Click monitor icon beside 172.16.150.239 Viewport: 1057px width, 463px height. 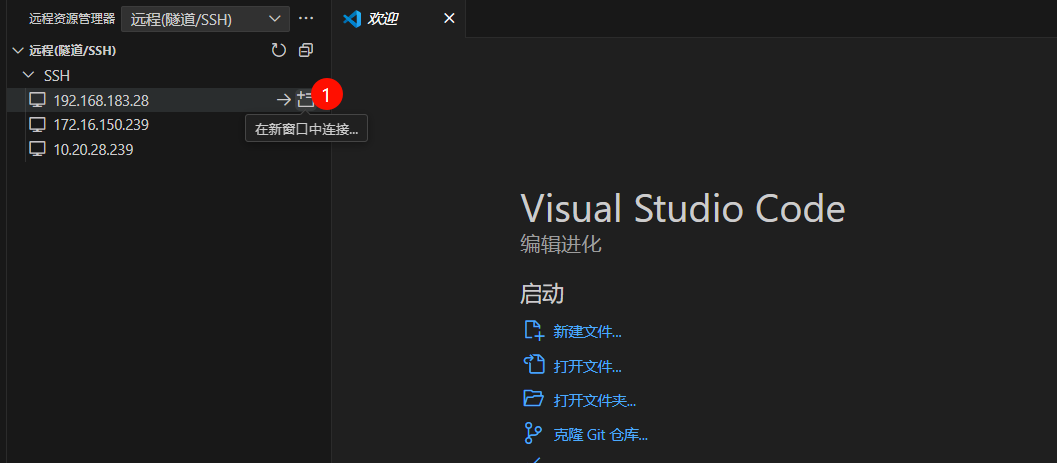[38, 125]
